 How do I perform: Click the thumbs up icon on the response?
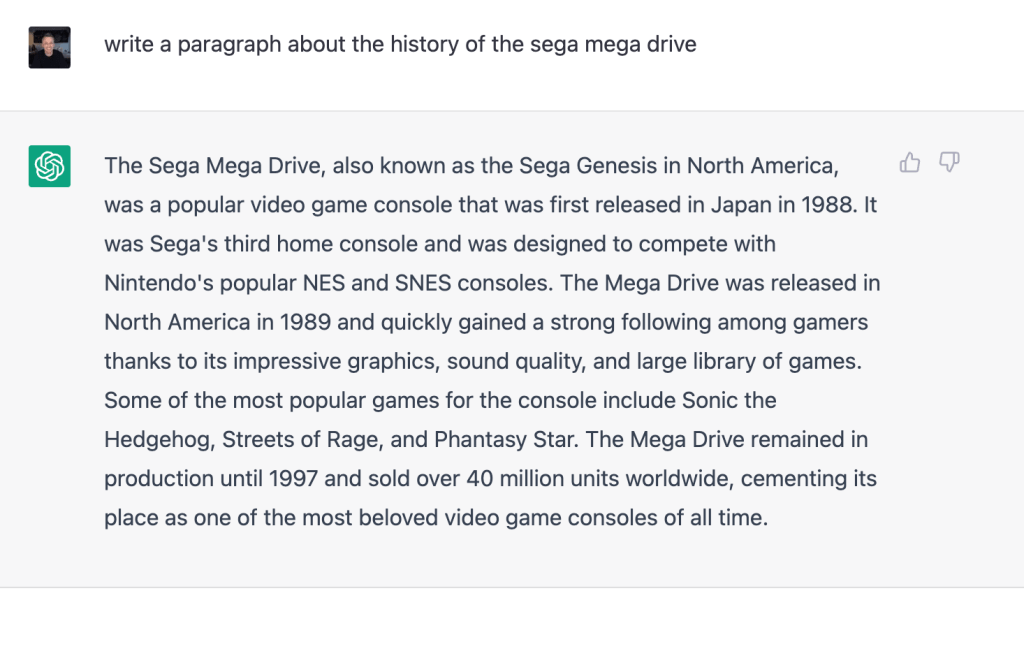(910, 163)
